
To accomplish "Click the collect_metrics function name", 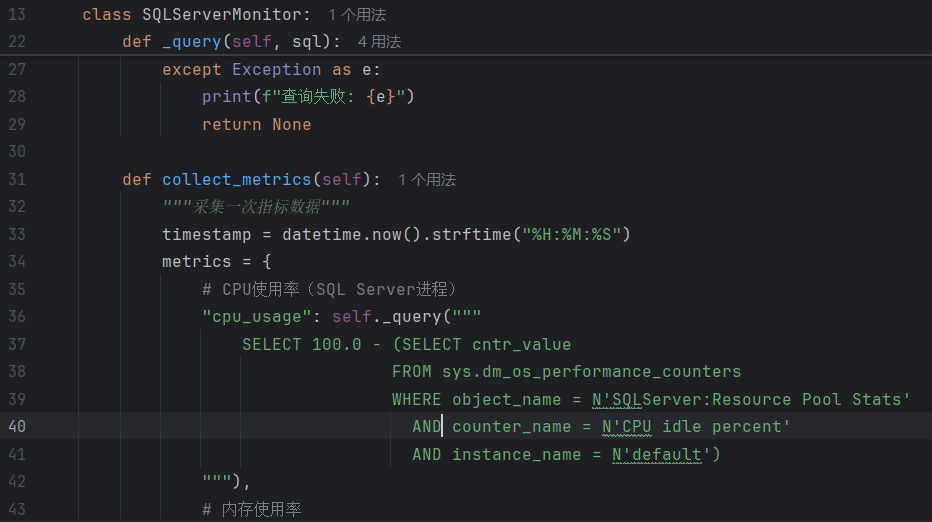I will 237,180.
